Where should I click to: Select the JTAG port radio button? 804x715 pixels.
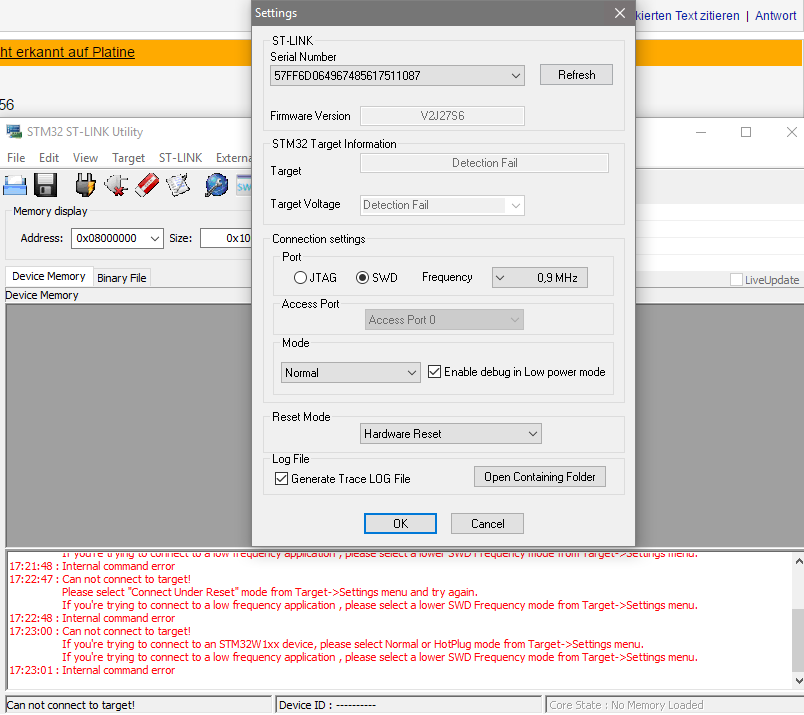(300, 278)
